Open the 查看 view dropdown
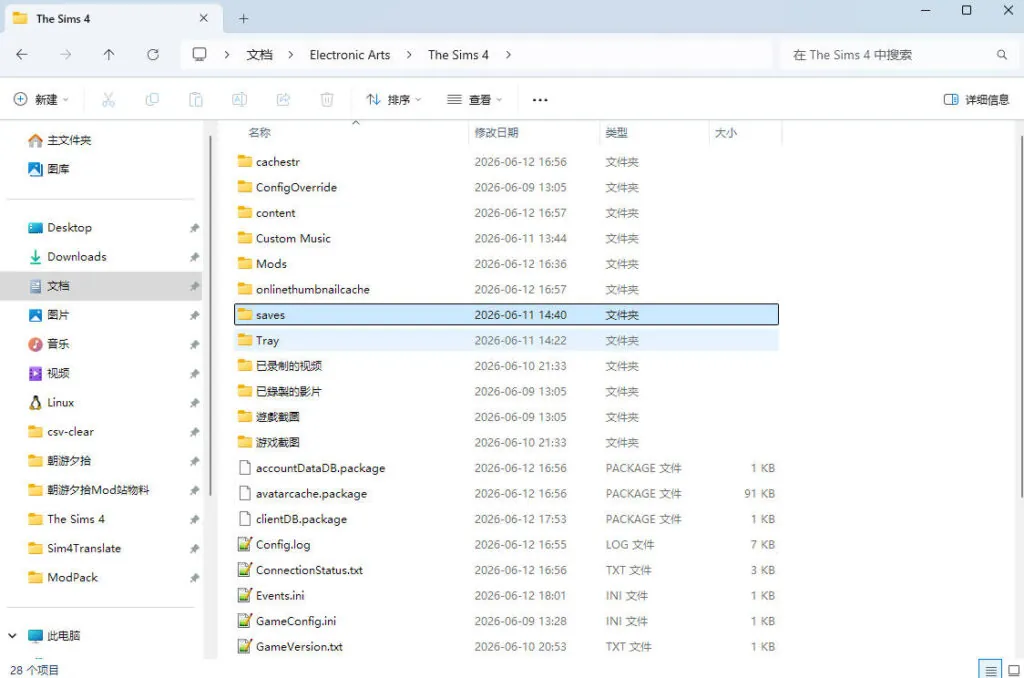Image resolution: width=1024 pixels, height=678 pixels. pos(474,99)
